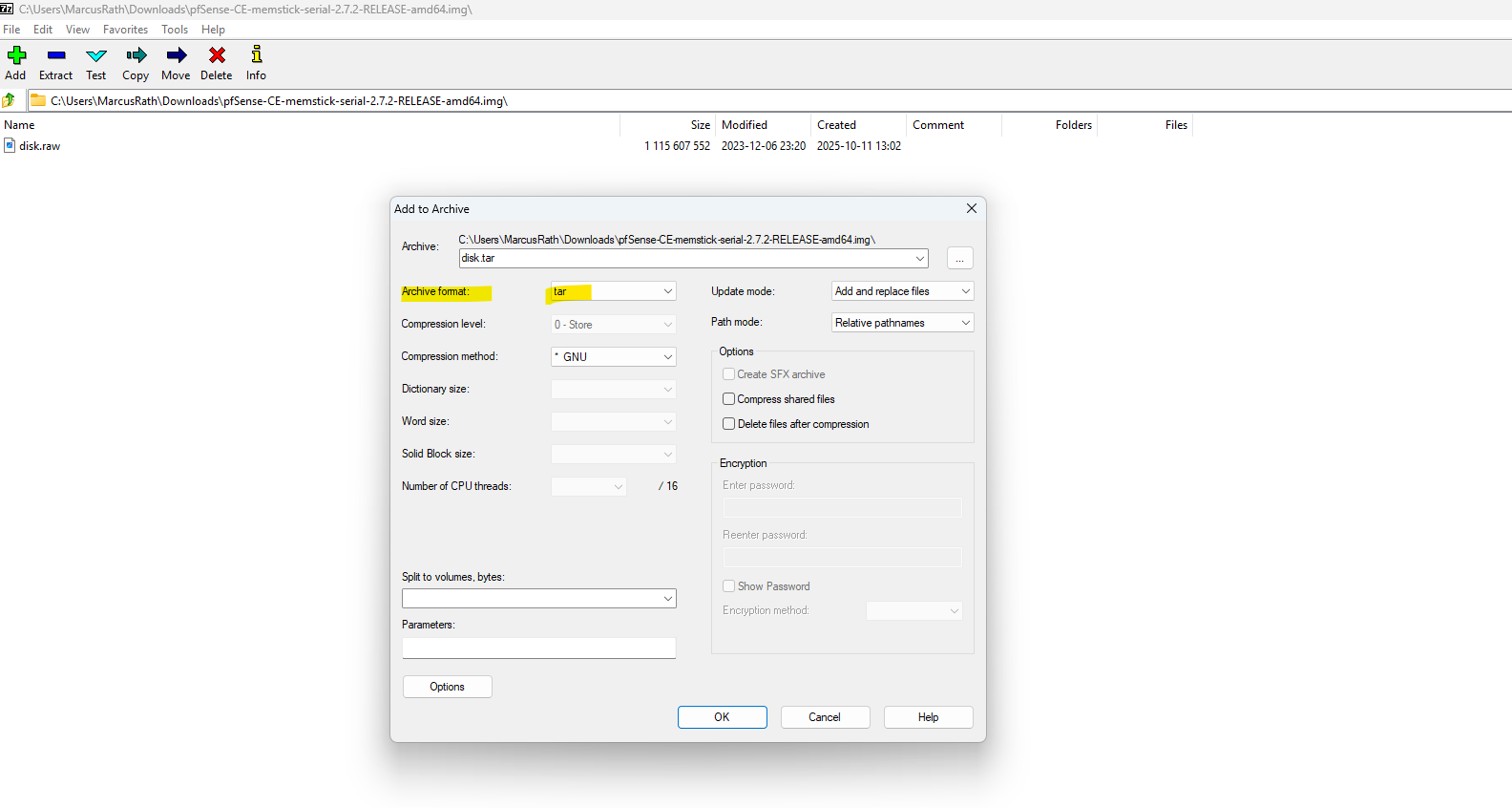Open the Info toolbar icon
Image resolution: width=1512 pixels, height=808 pixels.
pyautogui.click(x=256, y=55)
